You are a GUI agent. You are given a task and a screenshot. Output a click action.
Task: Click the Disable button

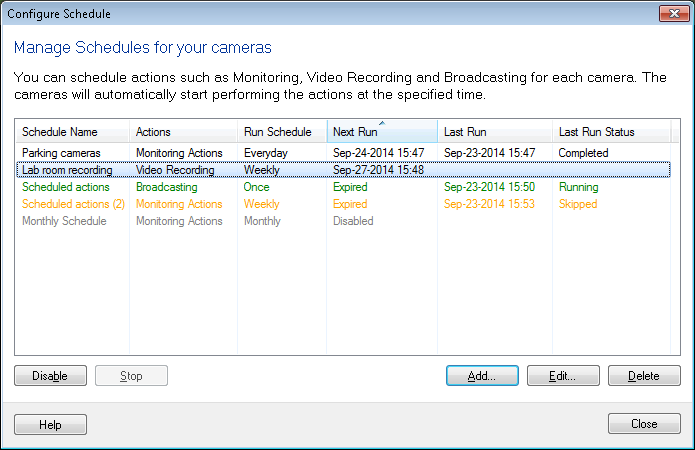[50, 376]
